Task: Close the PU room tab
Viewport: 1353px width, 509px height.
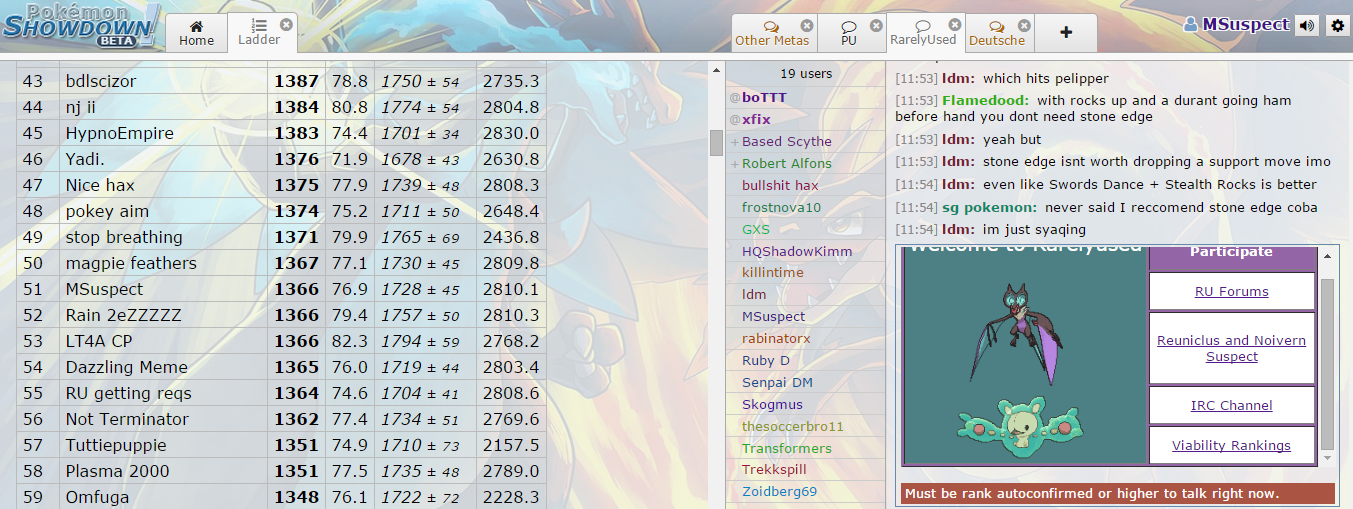Action: [876, 25]
